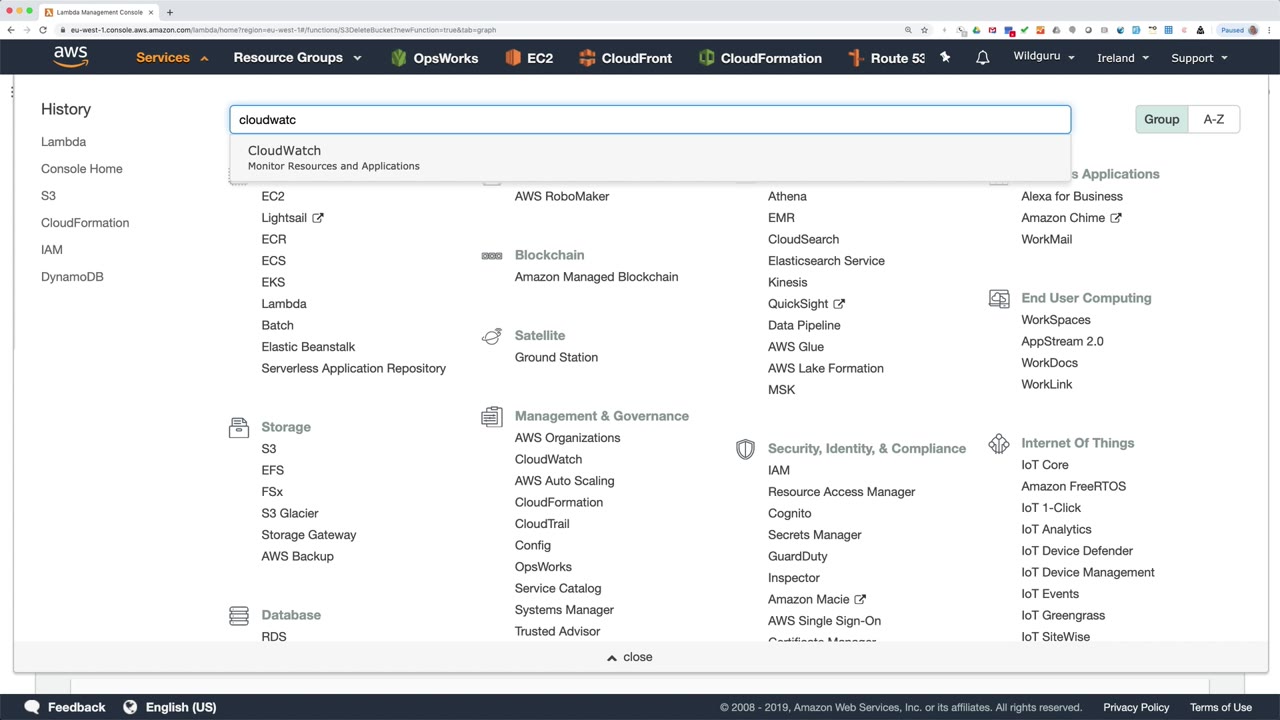Switch services view to A-Z
The height and width of the screenshot is (720, 1280).
click(x=1213, y=119)
